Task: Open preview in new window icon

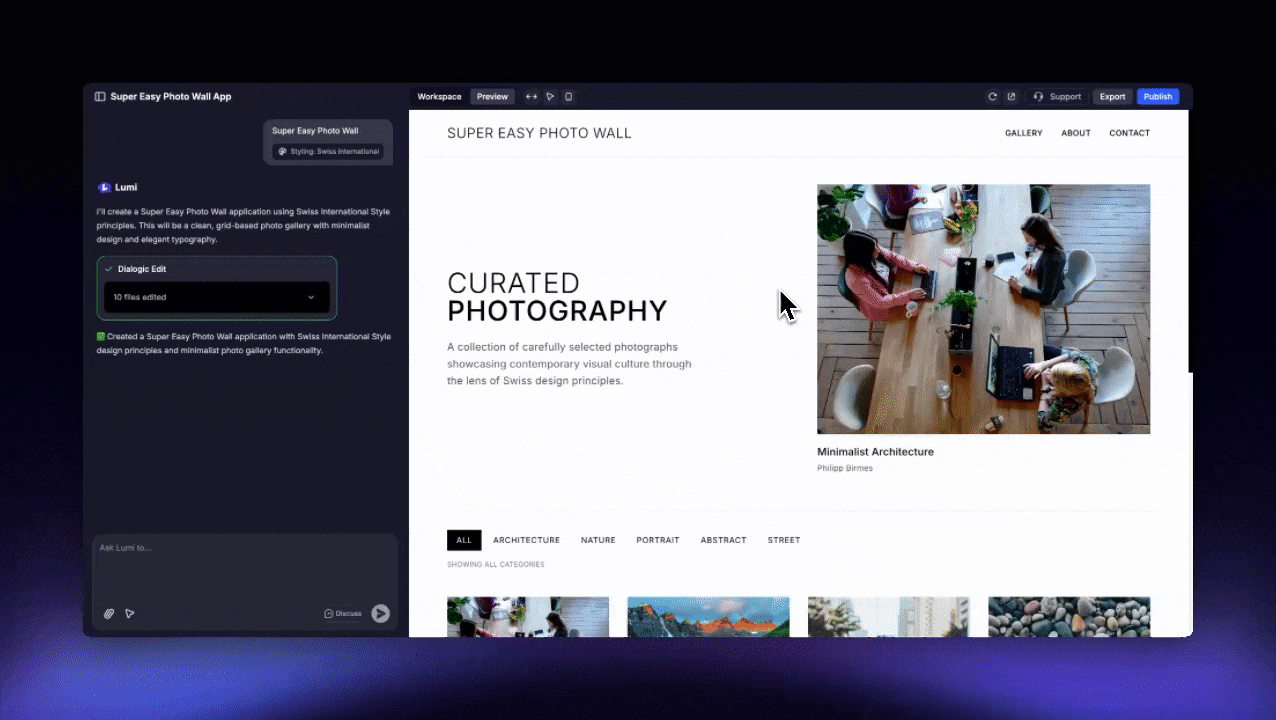Action: [1011, 97]
